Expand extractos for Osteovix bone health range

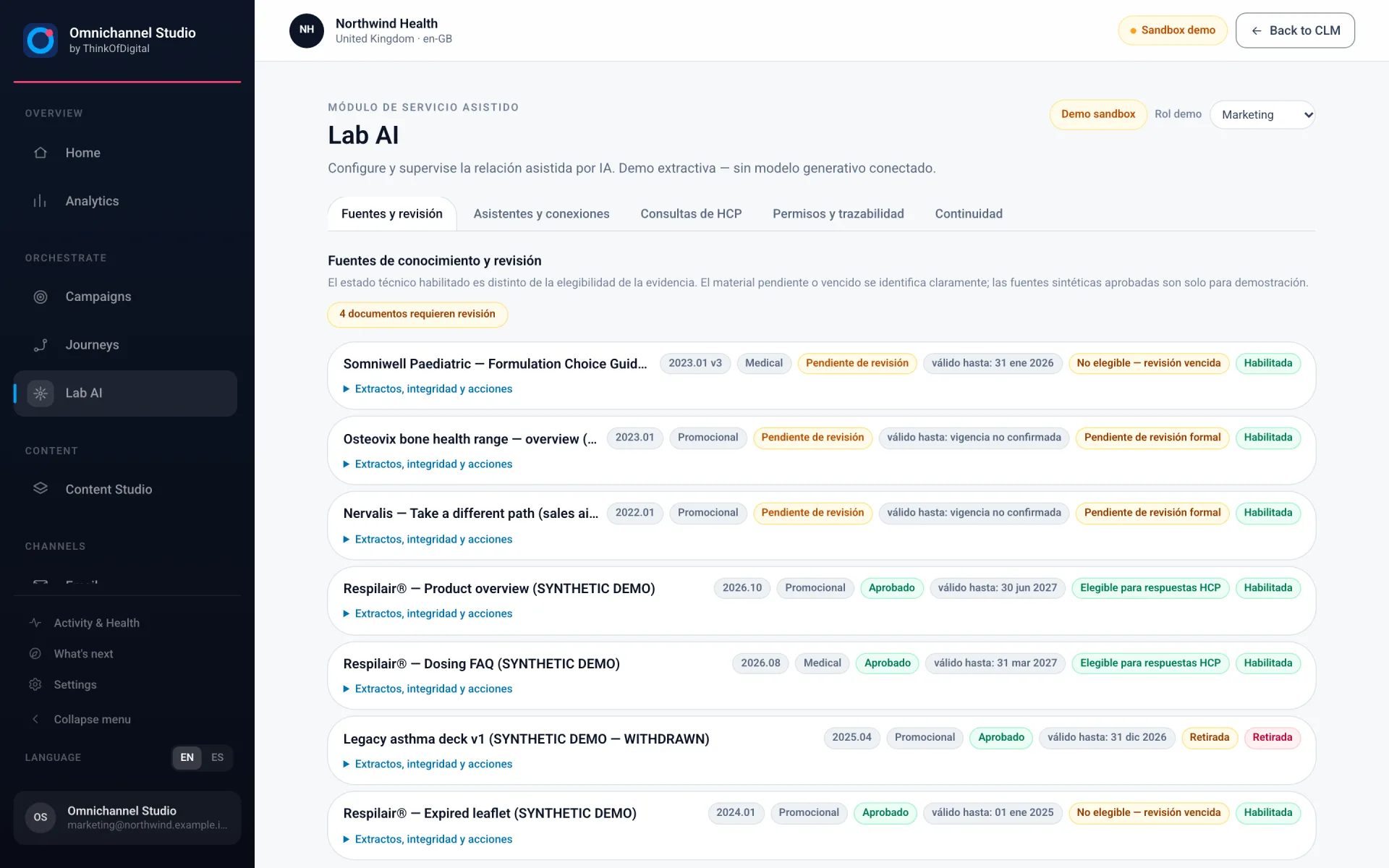[x=428, y=464]
